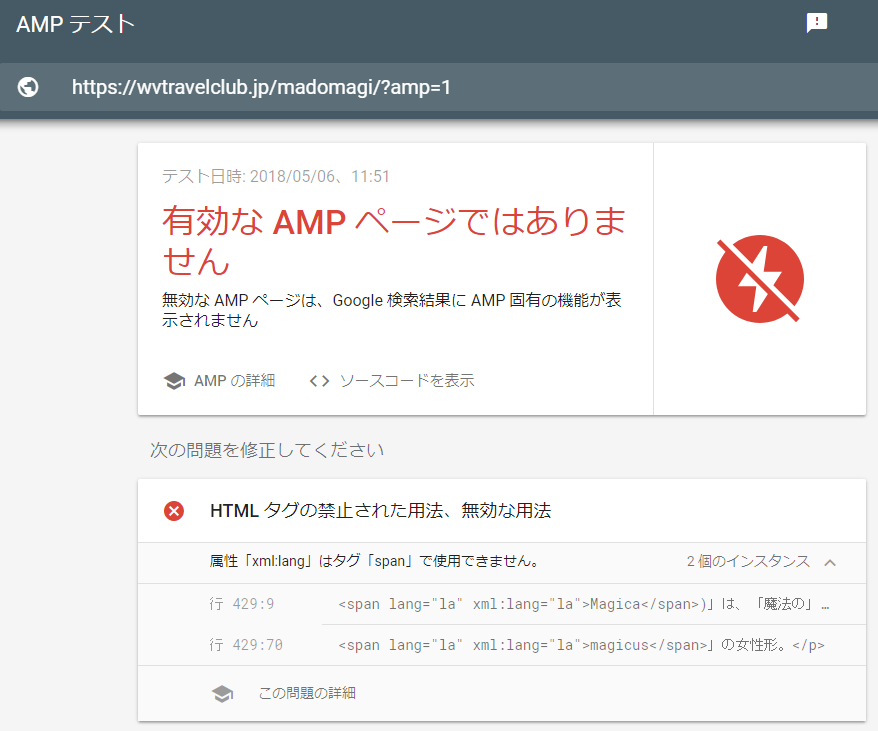Click the テスト日時 2018/05/06 timestamp
Screen dimensions: 878x731
275,176
